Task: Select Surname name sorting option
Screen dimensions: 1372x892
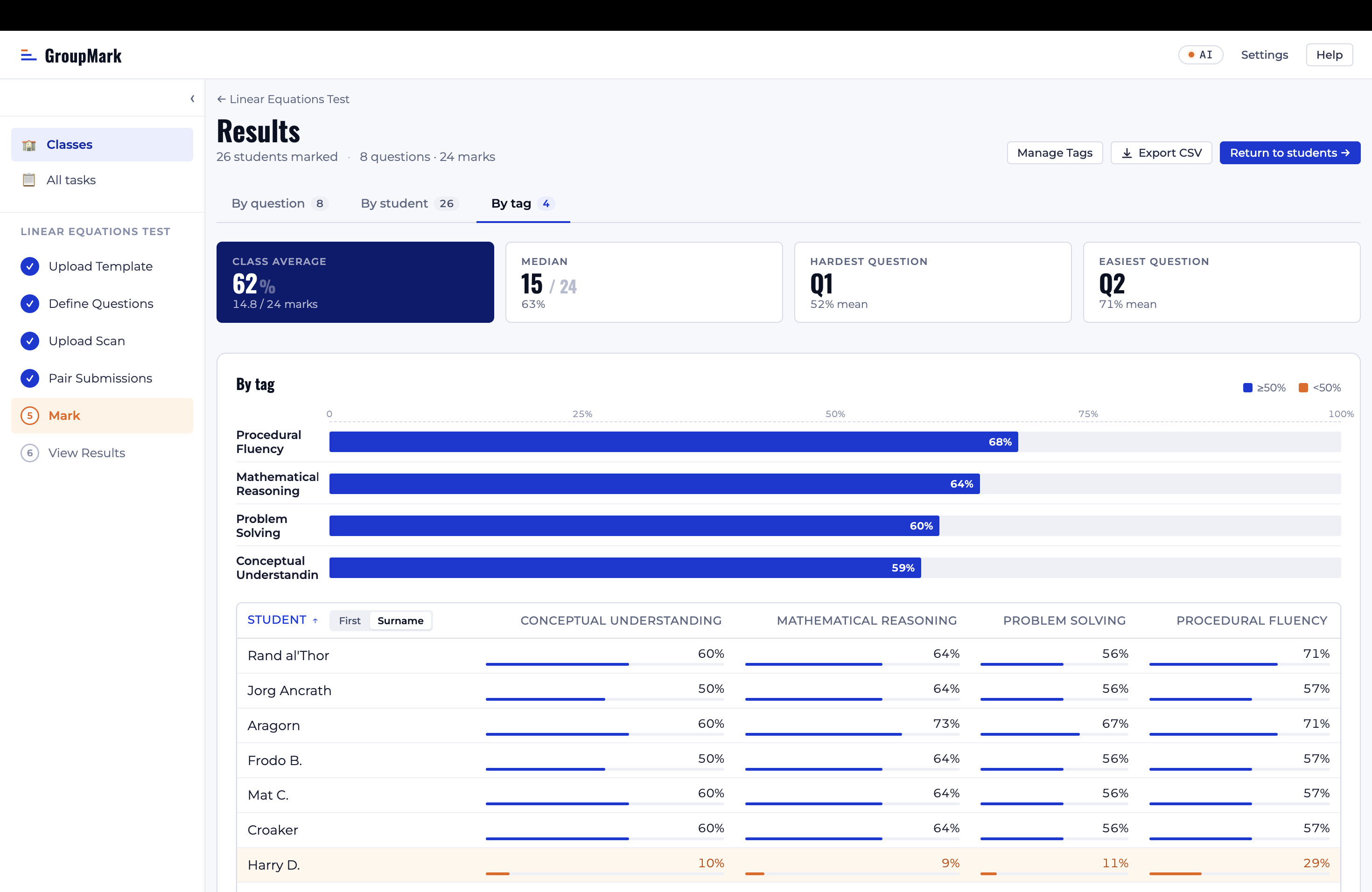Action: coord(400,620)
